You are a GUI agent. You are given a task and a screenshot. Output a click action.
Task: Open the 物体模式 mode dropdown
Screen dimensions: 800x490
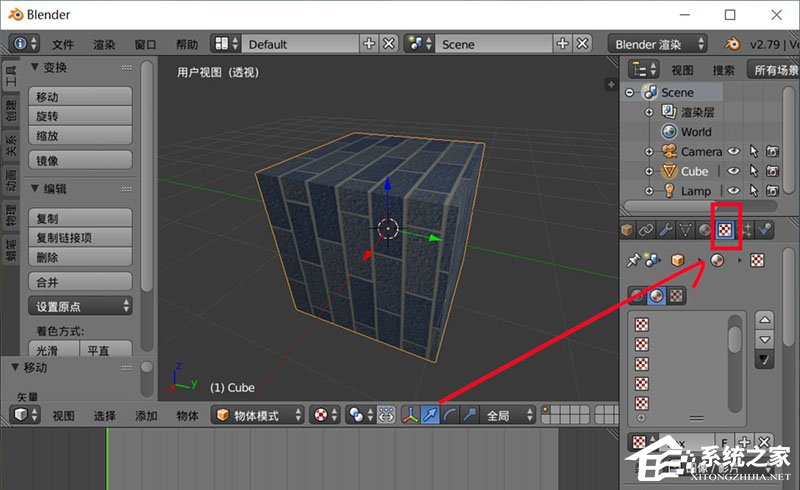(257, 415)
